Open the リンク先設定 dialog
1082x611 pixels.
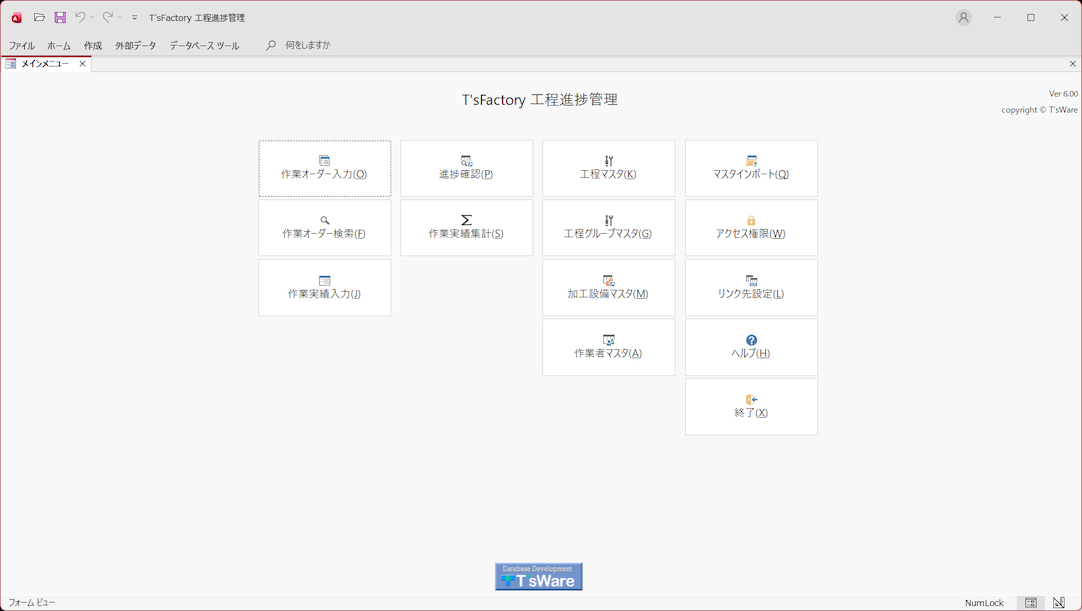[751, 288]
